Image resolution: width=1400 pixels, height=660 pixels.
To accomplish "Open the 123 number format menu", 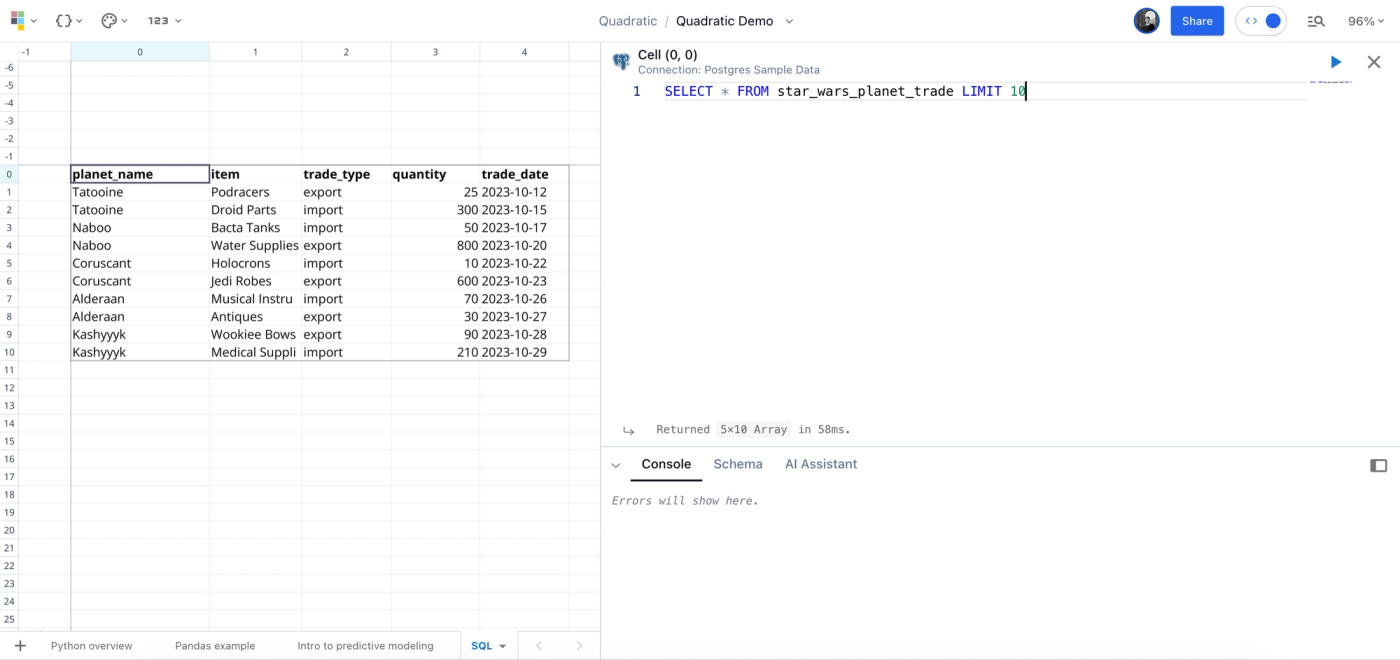I will point(164,20).
